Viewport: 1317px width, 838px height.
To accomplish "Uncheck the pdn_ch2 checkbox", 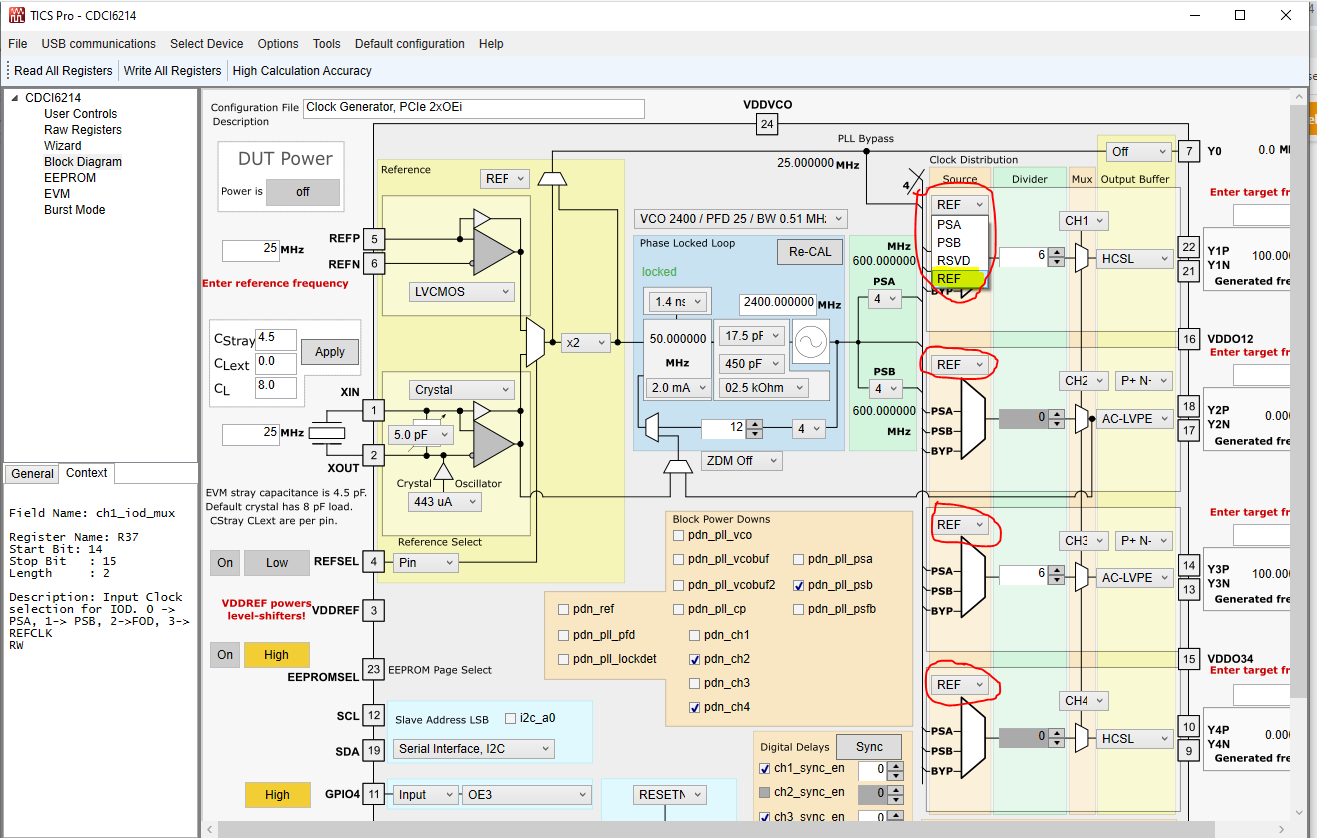I will [695, 659].
